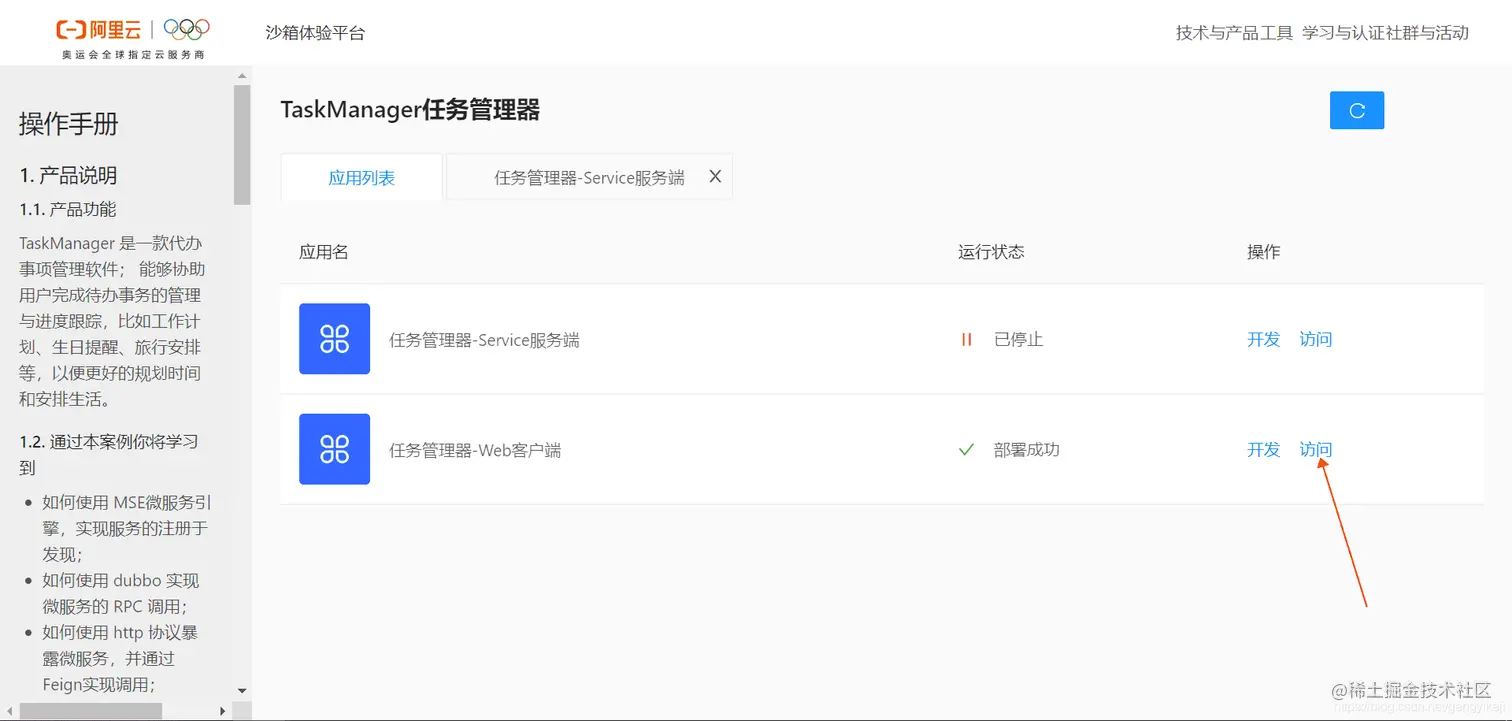Click horizontal scrollbar right arrow
1512x721 pixels.
(x=223, y=711)
